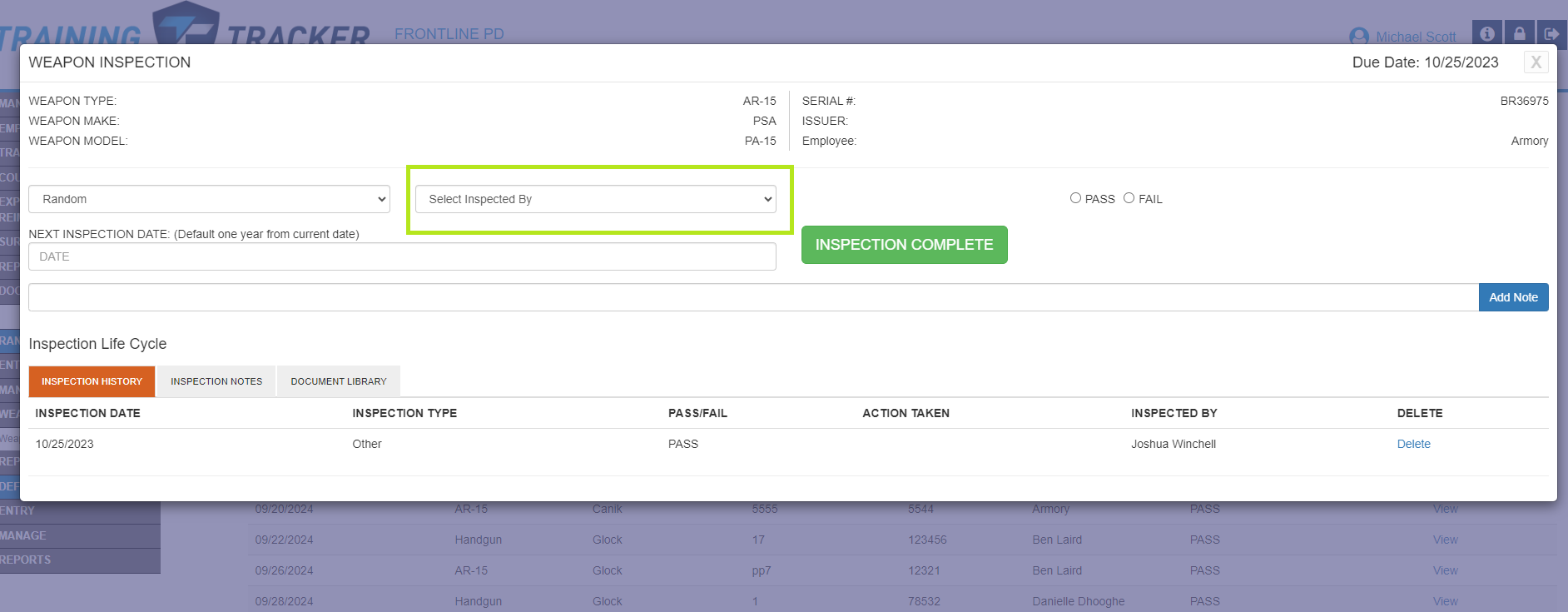This screenshot has width=1568, height=612.
Task: Click the Inspection Date column header
Action: point(87,413)
